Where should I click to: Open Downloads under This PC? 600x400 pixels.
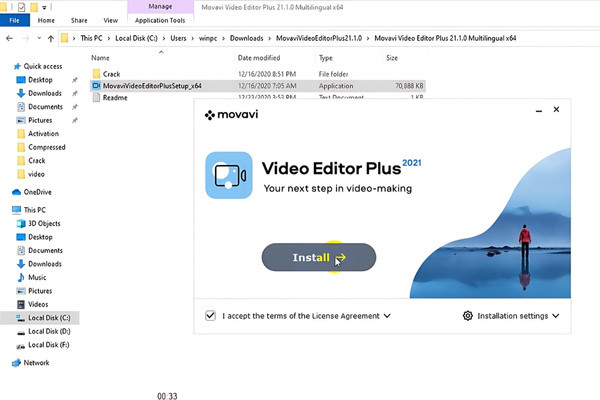(x=45, y=264)
